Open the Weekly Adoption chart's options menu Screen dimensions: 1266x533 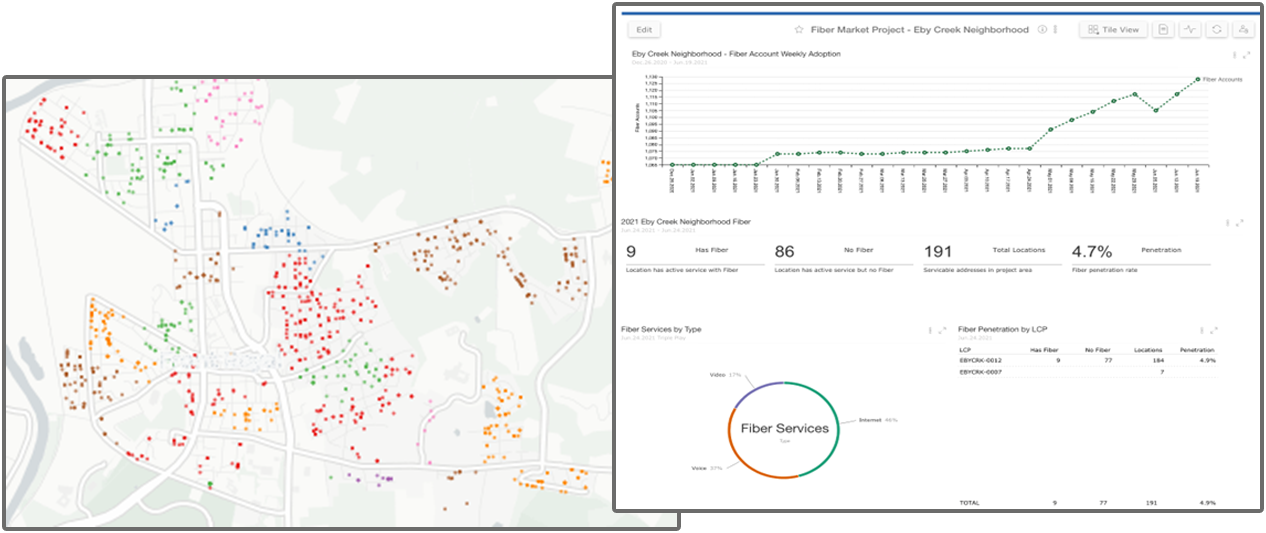tap(1233, 55)
